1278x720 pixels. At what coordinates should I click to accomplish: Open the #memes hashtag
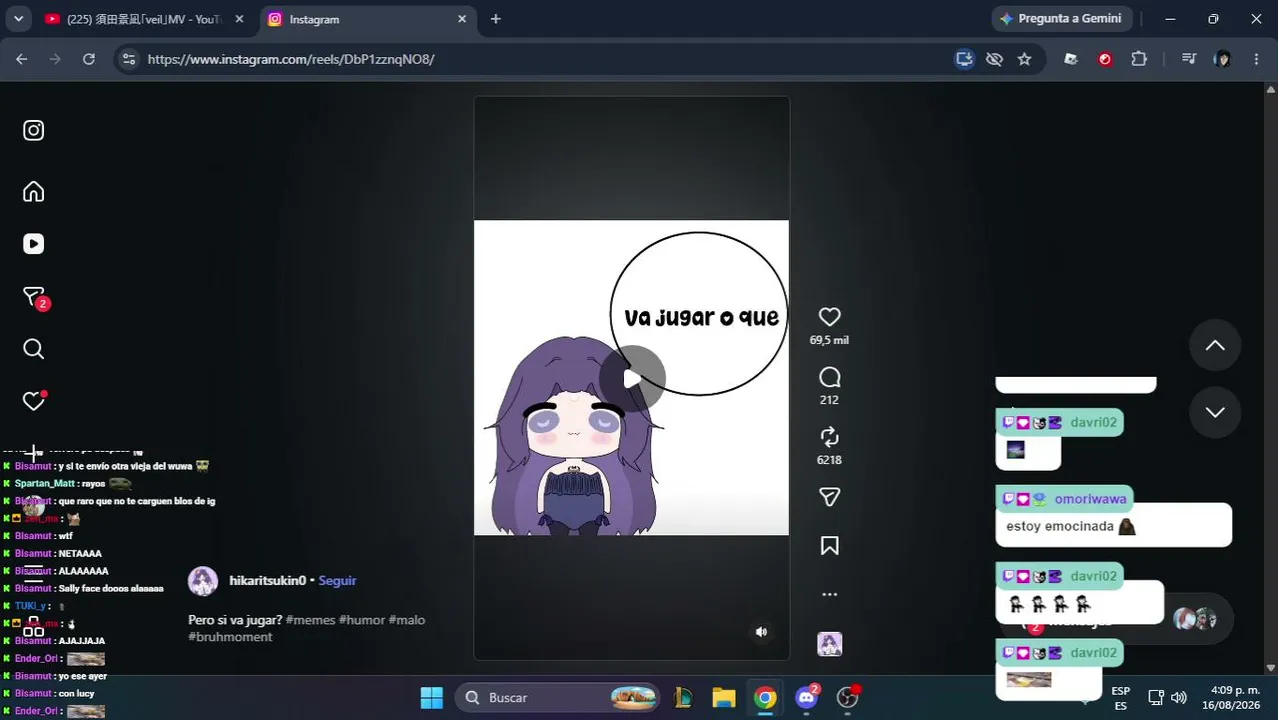click(310, 620)
